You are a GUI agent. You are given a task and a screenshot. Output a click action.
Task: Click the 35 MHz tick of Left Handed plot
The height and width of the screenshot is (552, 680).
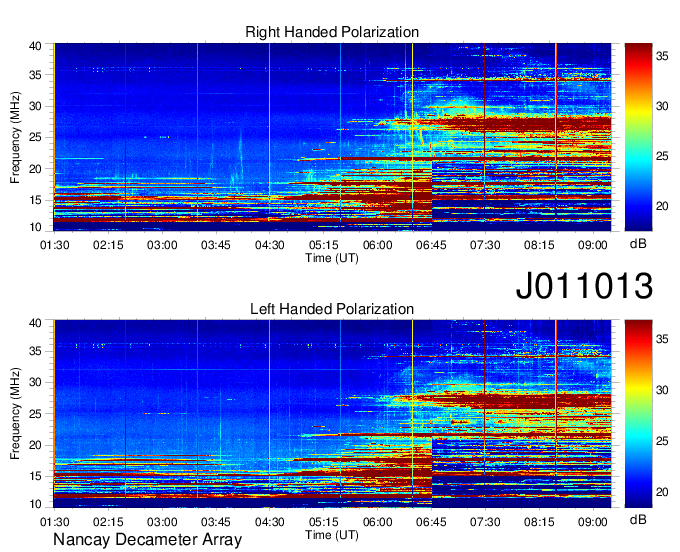[35, 351]
